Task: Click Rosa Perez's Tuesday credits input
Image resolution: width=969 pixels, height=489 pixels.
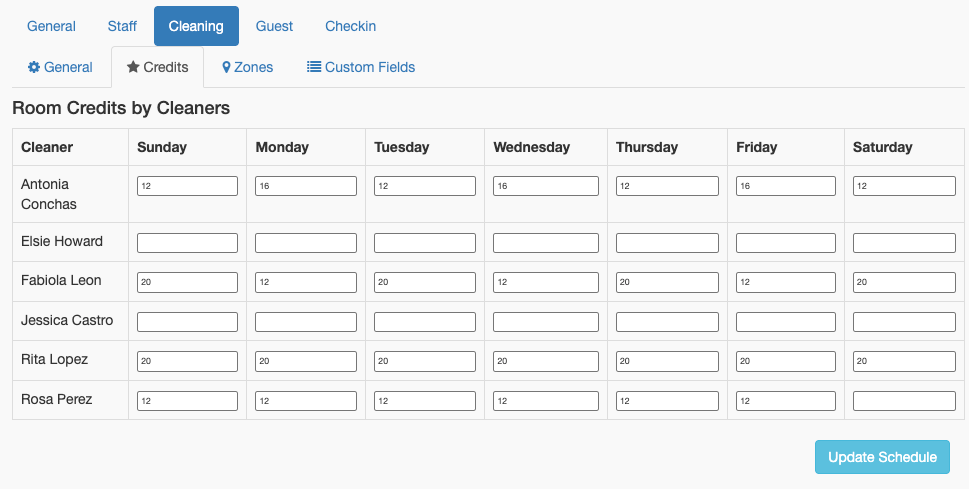Action: coord(425,401)
